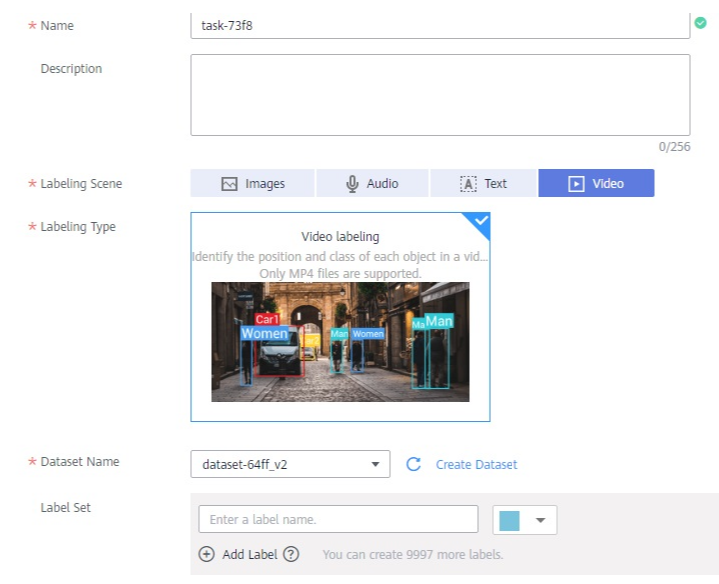Screen dimensions: 719x584
Task: Click the blue selected-check corner on the Video labeling card
Action: tap(479, 223)
